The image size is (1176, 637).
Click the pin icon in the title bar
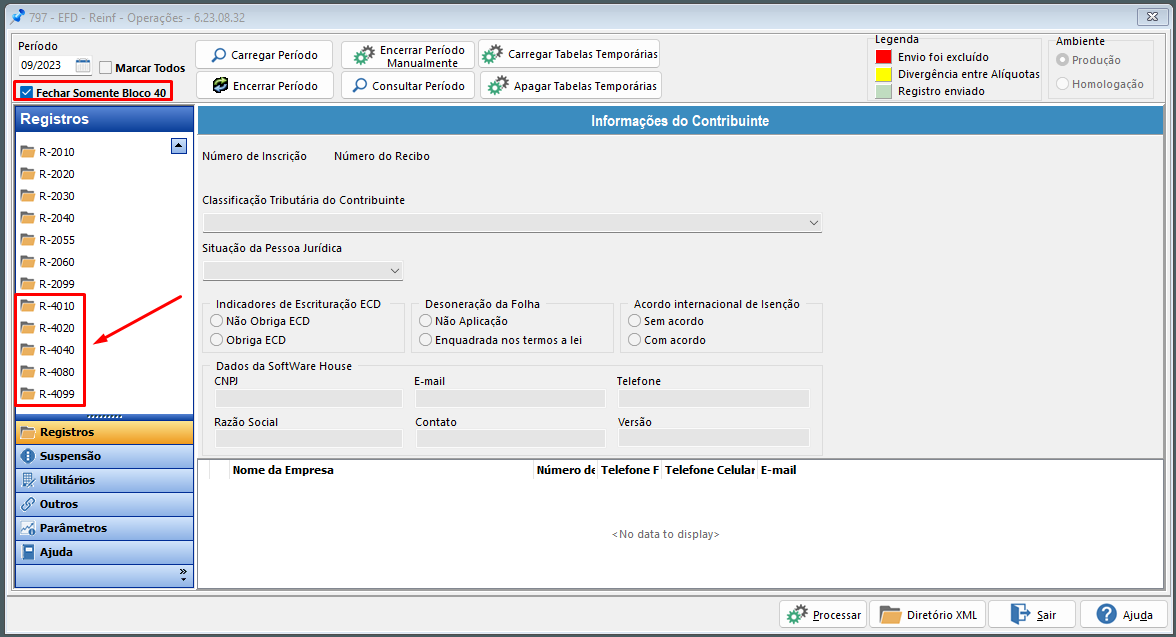tap(17, 17)
